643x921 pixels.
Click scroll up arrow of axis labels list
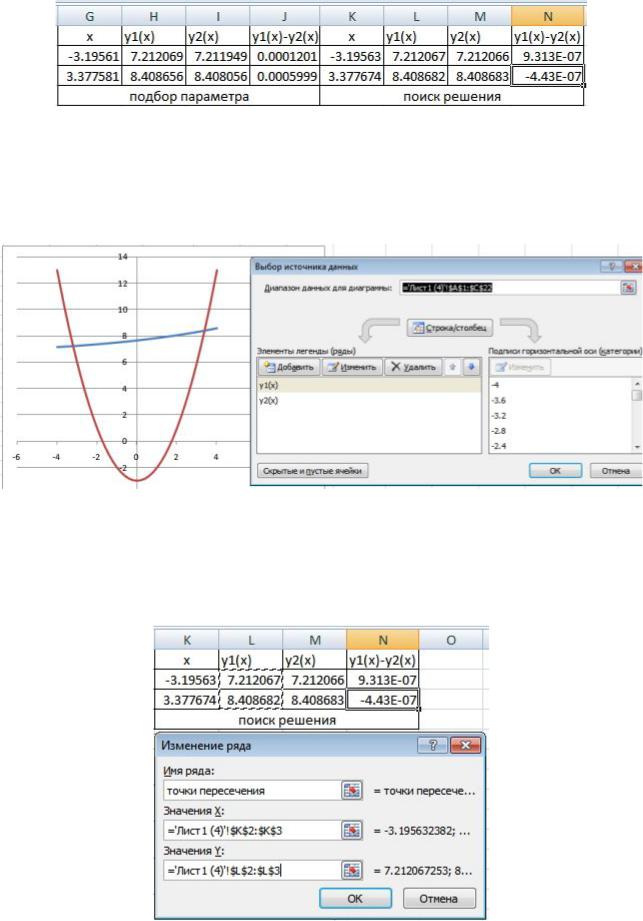(x=637, y=384)
